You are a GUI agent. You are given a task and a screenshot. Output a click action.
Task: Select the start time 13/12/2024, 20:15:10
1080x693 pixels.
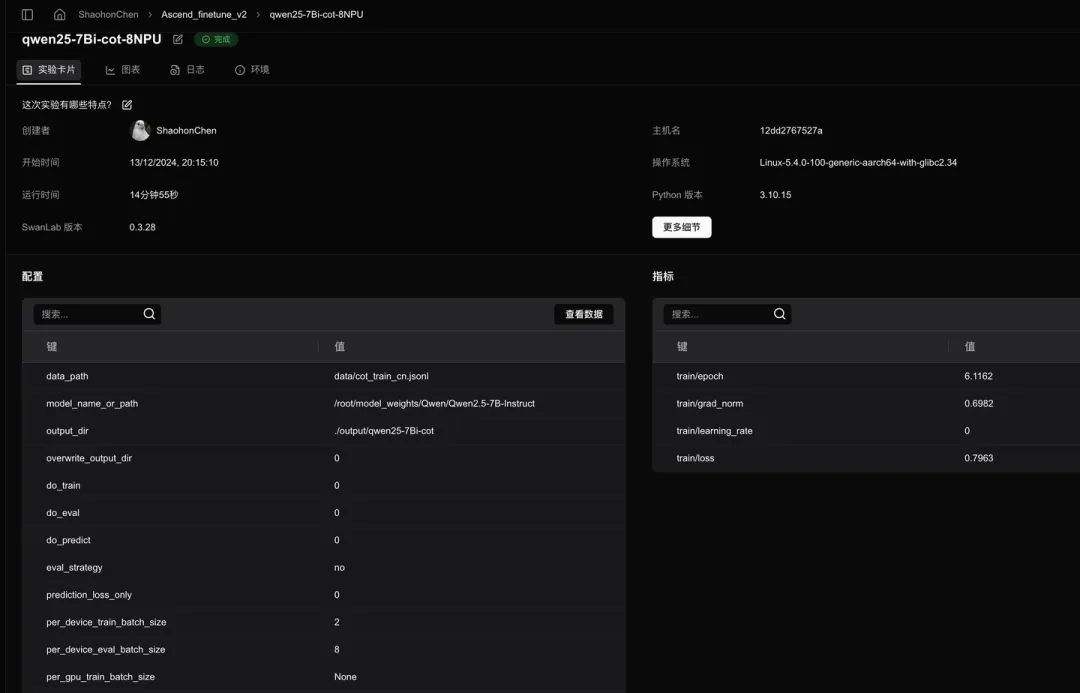tap(174, 163)
